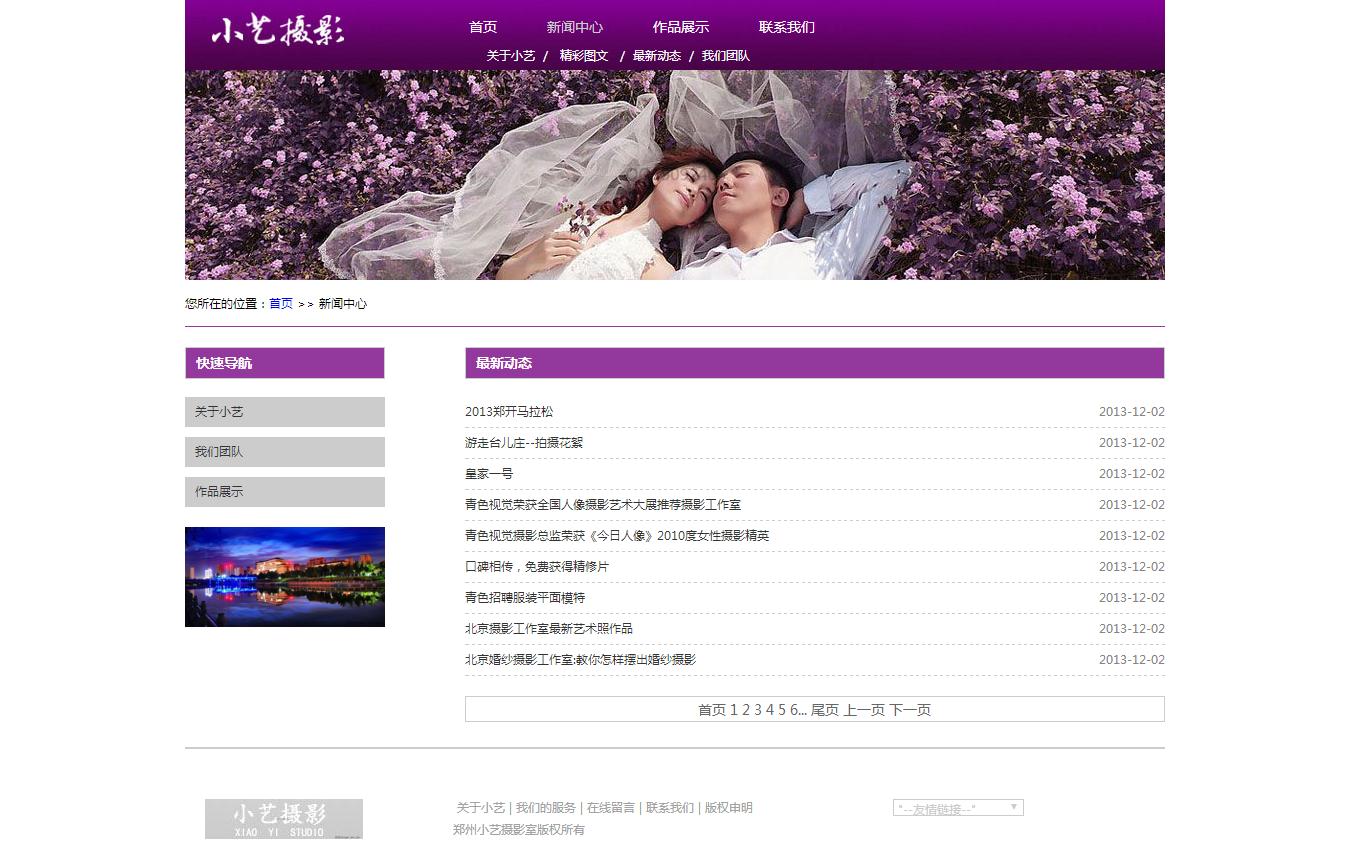
Task: Click the 小艺摄影 header logo
Action: [277, 31]
